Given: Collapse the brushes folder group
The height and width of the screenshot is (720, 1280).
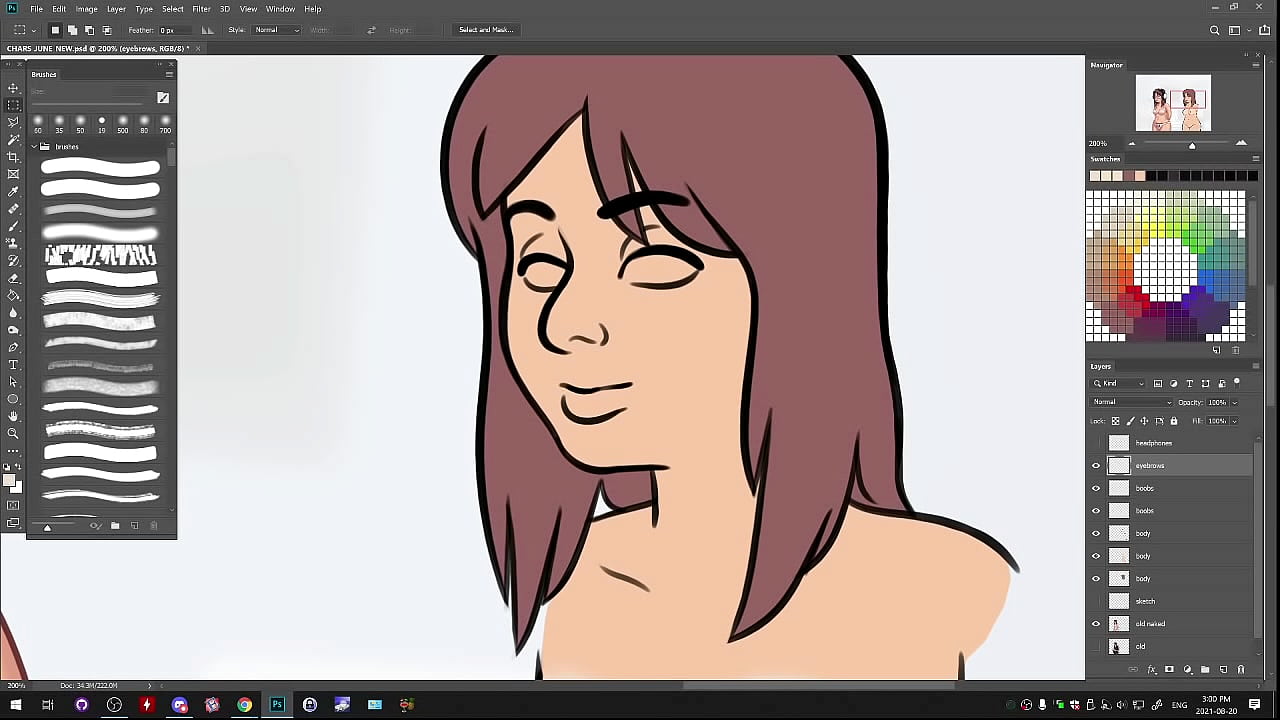Looking at the screenshot, I should pos(34,147).
